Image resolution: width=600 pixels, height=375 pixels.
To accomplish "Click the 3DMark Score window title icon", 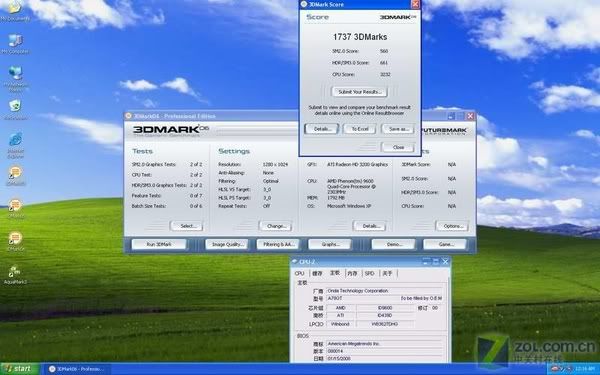I will (x=304, y=4).
